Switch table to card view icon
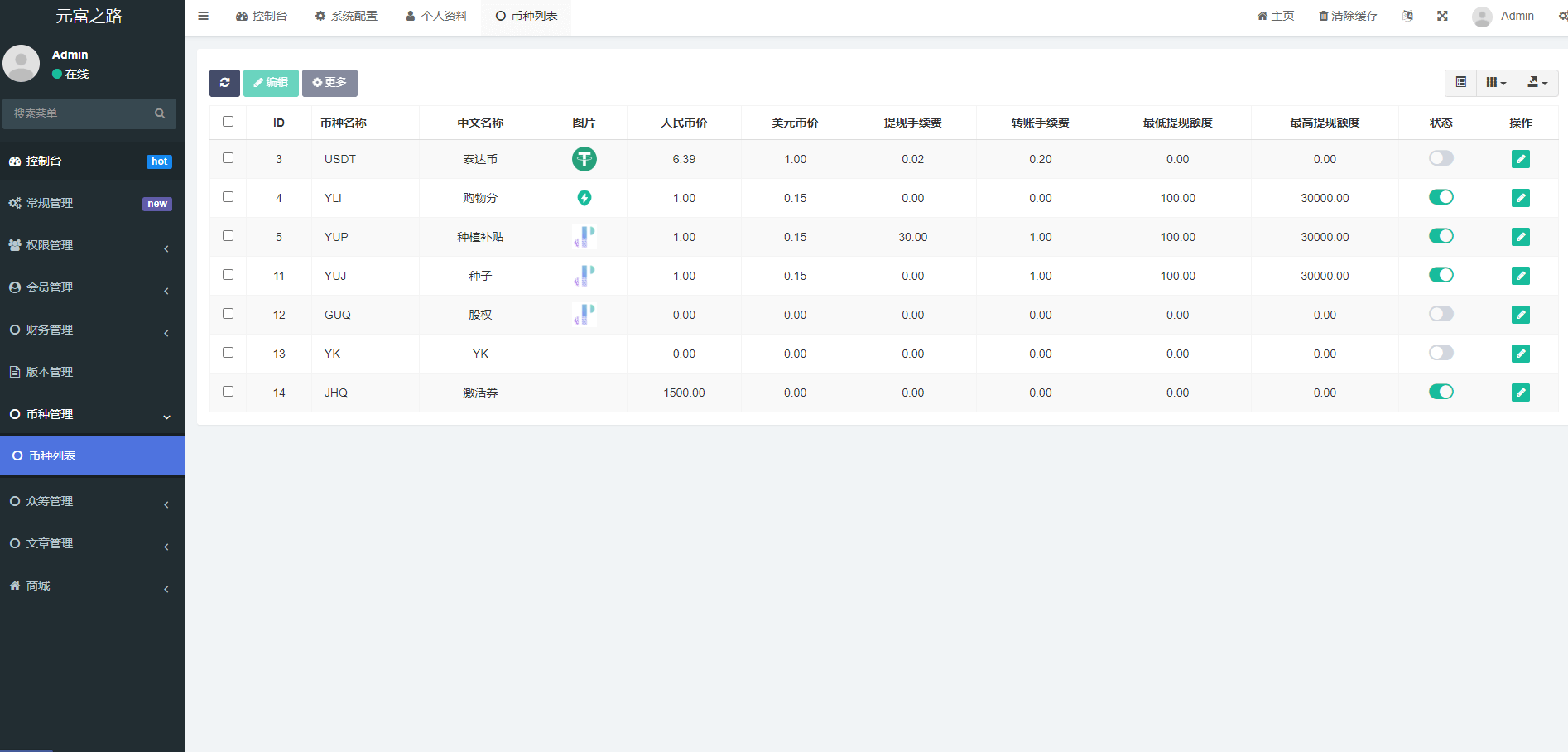The width and height of the screenshot is (1568, 752). point(1460,83)
